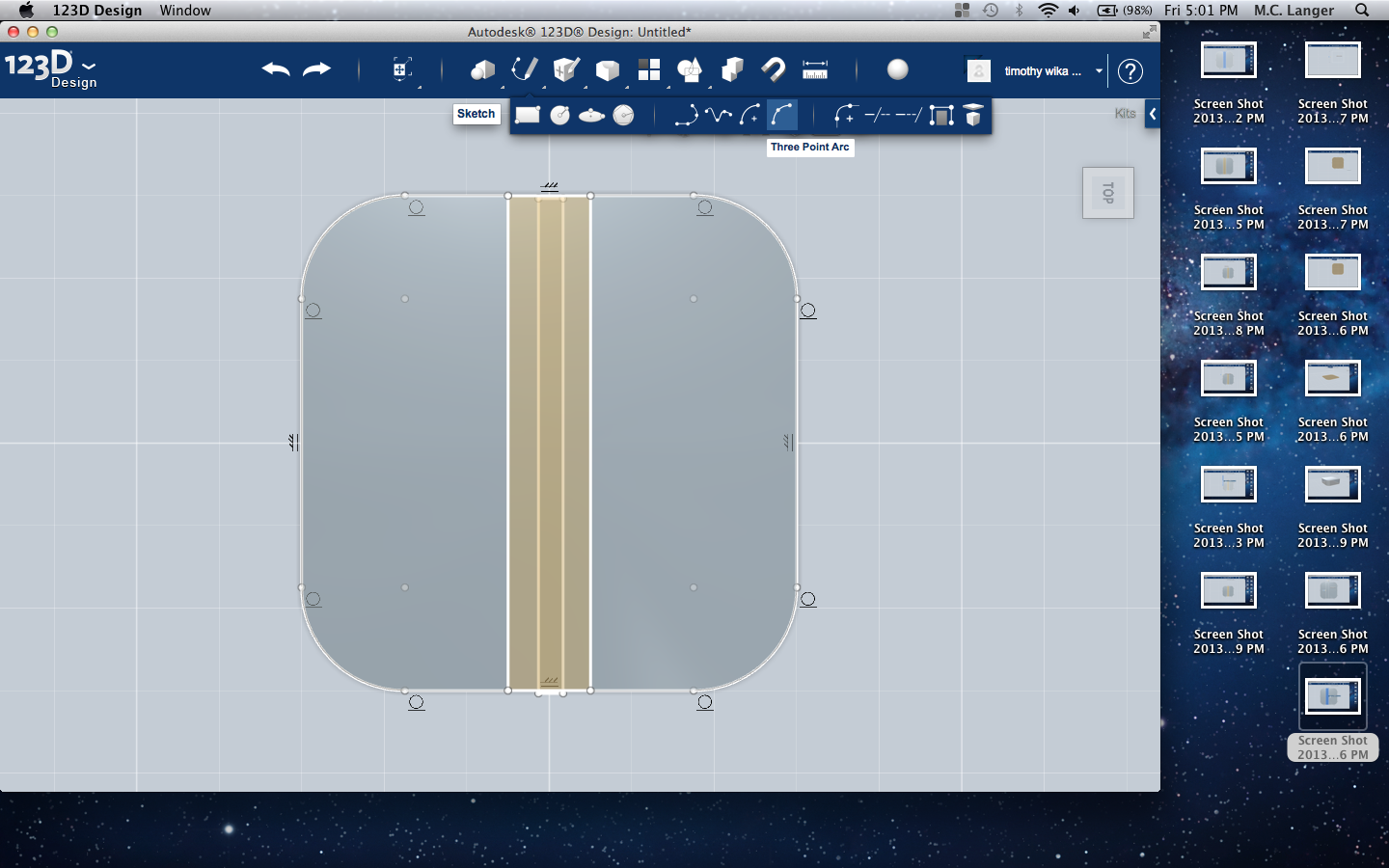Open the 123D Design menu bar item
This screenshot has width=1389, height=868.
pos(97,10)
